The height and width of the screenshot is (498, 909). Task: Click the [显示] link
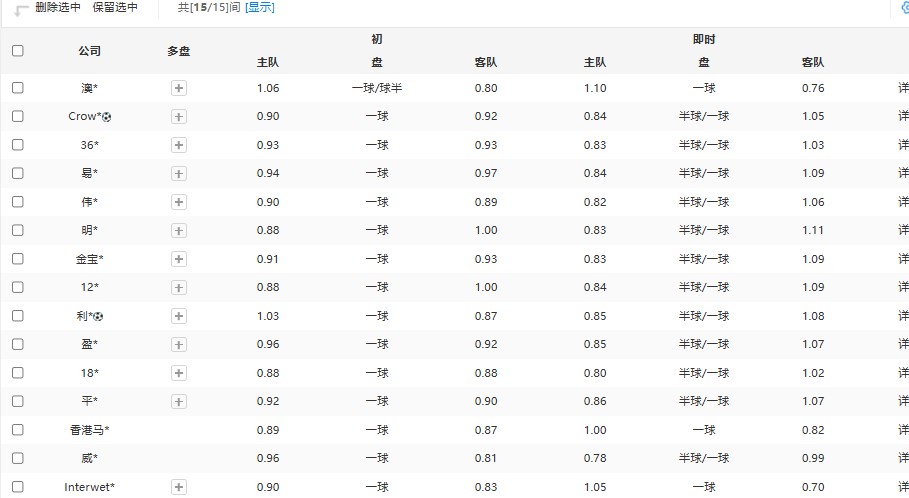[x=259, y=8]
